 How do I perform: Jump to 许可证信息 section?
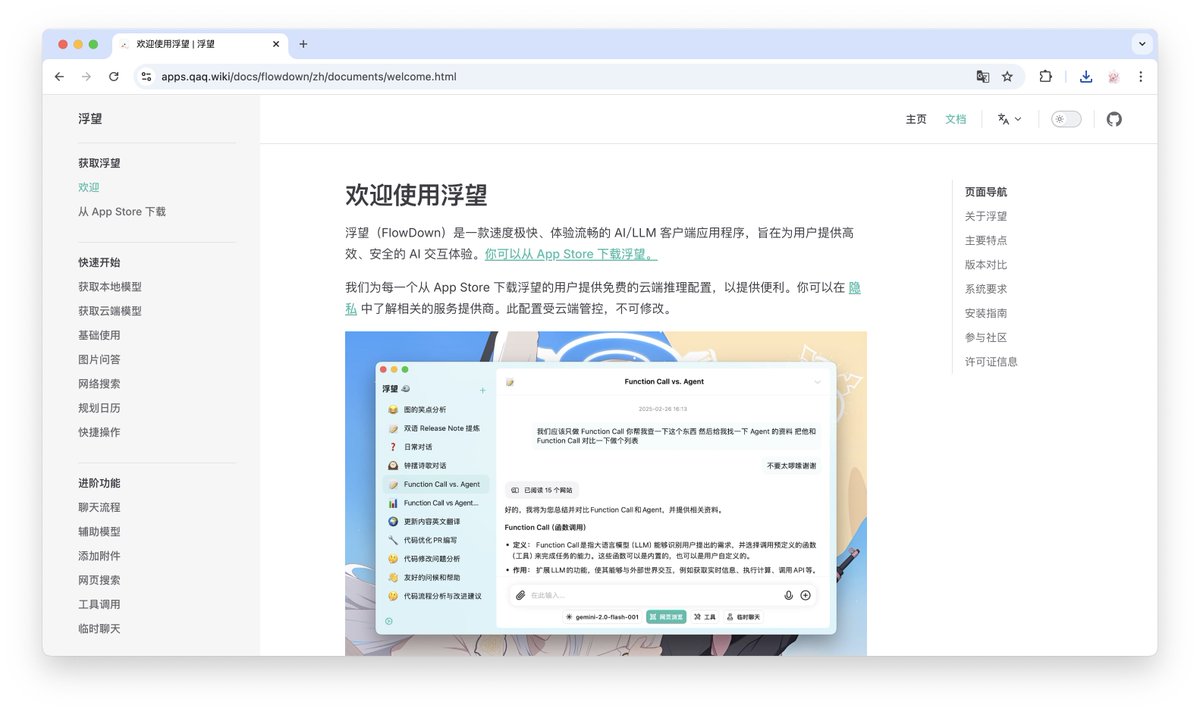(x=991, y=362)
